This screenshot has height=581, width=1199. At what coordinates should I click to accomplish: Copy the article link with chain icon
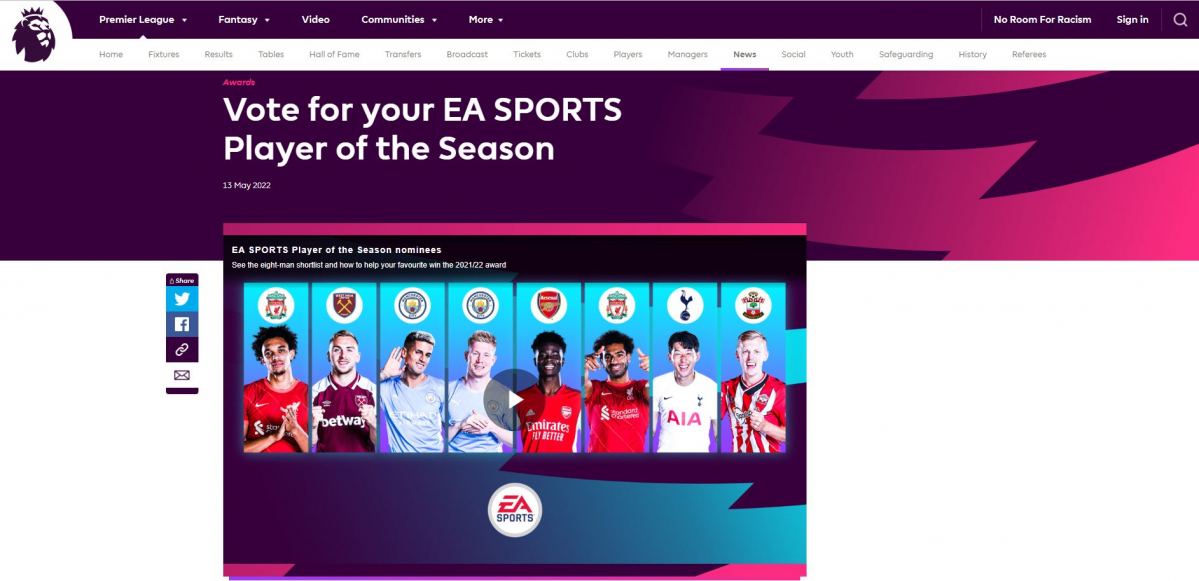click(182, 349)
